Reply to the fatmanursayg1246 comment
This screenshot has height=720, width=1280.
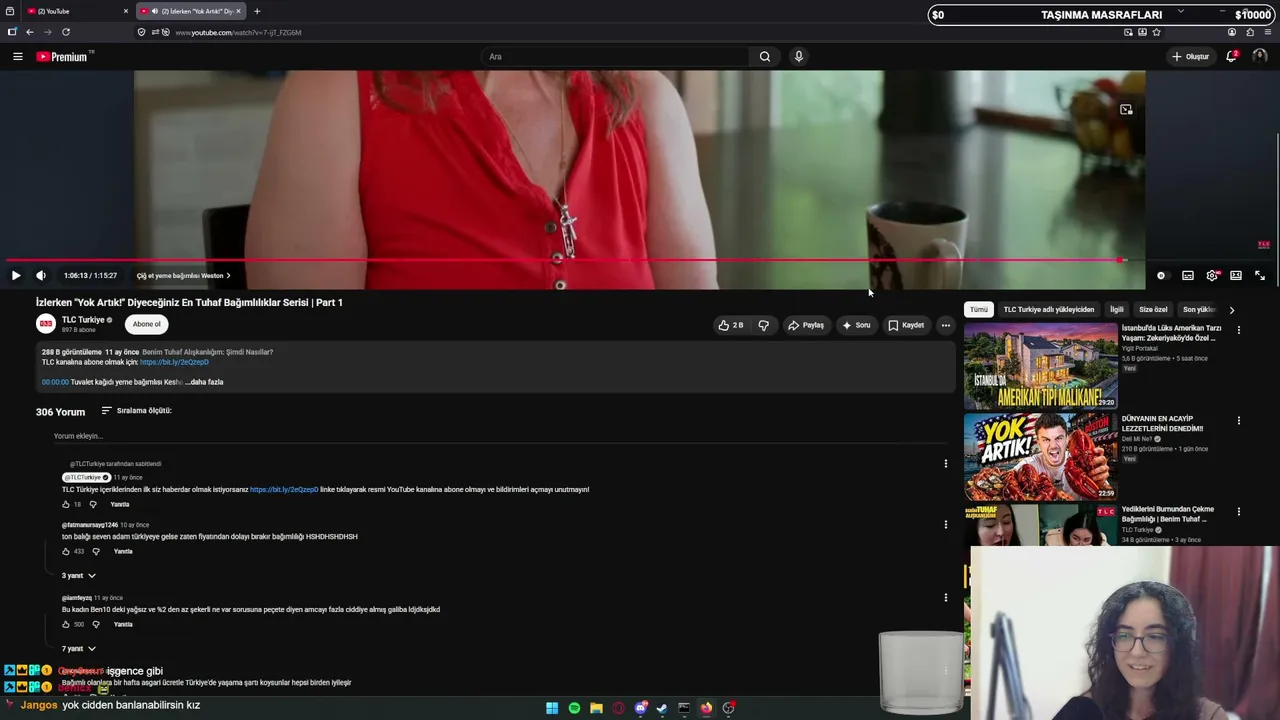tap(123, 551)
